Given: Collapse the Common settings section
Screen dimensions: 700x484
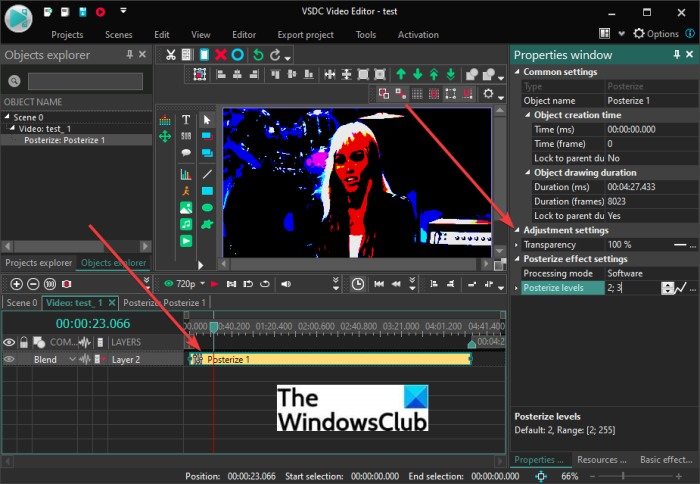Looking at the screenshot, I should coord(517,72).
